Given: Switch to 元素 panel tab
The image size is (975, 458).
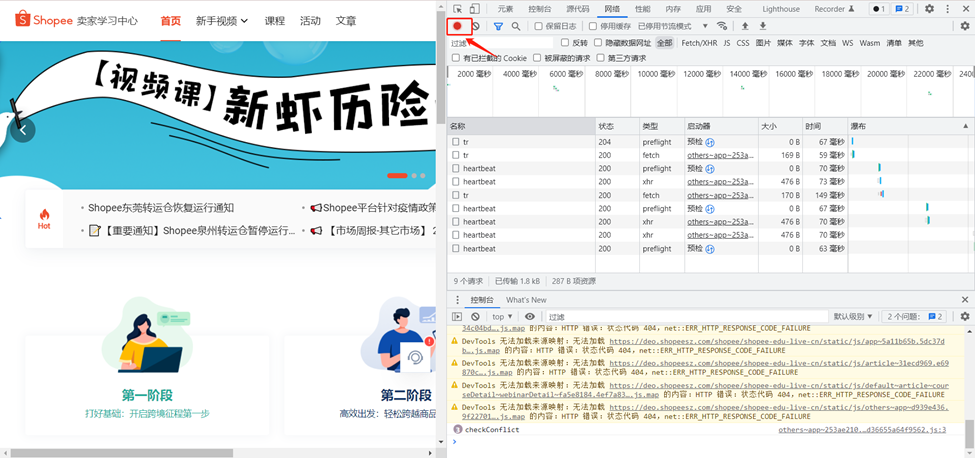Looking at the screenshot, I should pos(506,9).
